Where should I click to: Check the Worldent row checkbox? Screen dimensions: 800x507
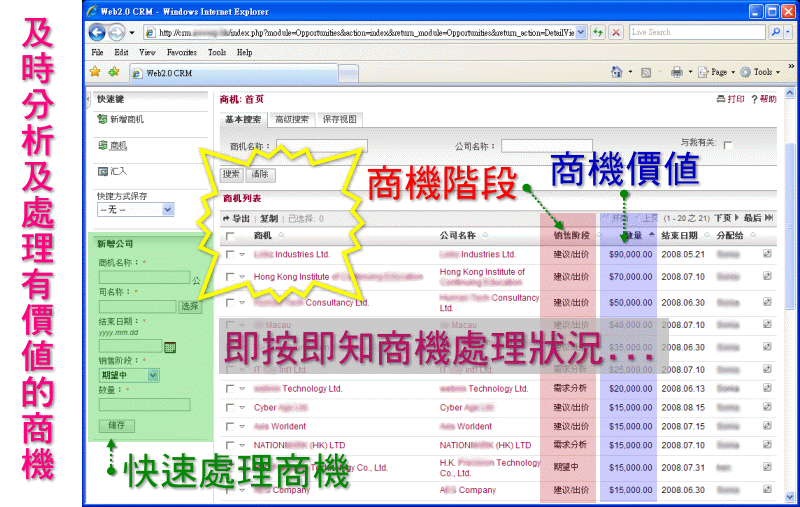click(230, 426)
